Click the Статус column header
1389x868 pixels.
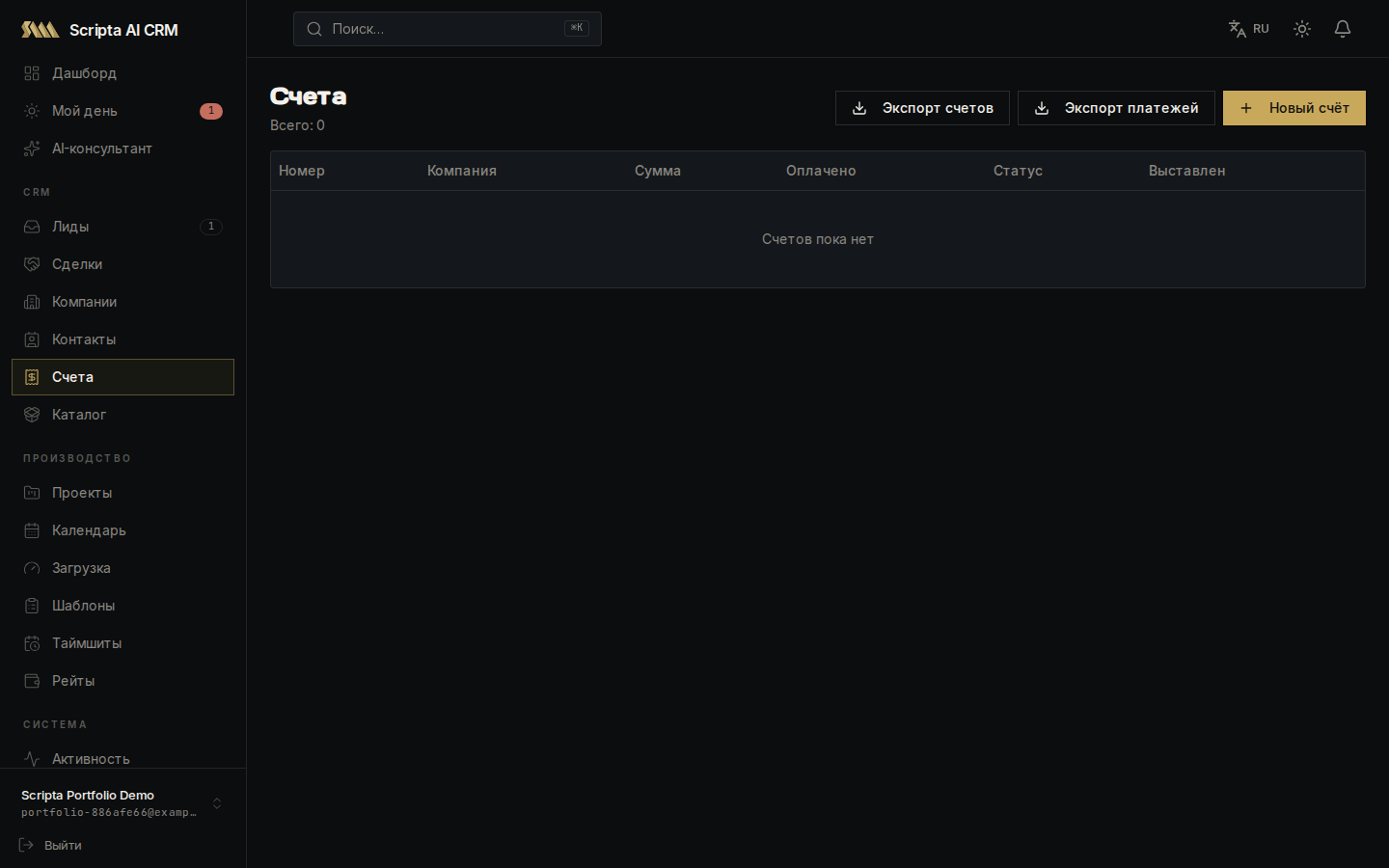coord(1018,171)
